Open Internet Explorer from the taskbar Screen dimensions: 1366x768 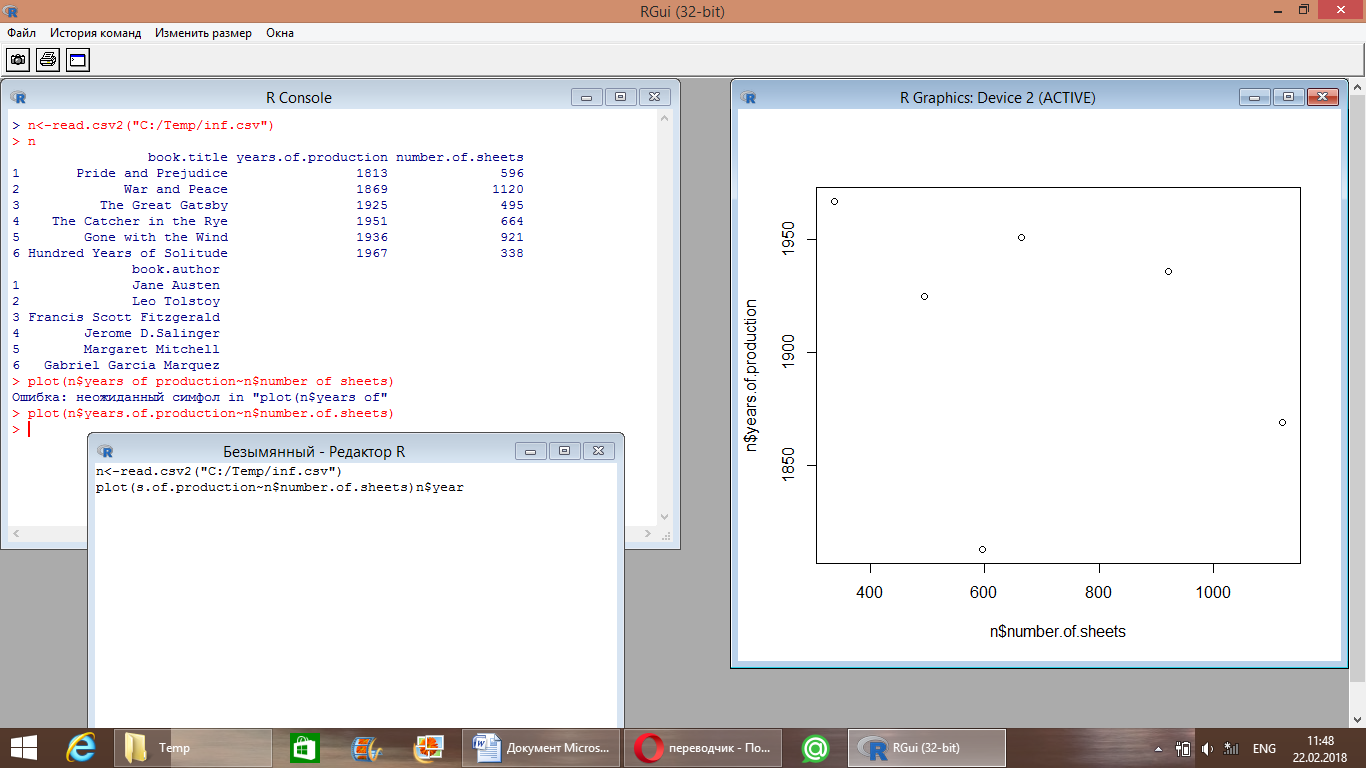coord(80,747)
